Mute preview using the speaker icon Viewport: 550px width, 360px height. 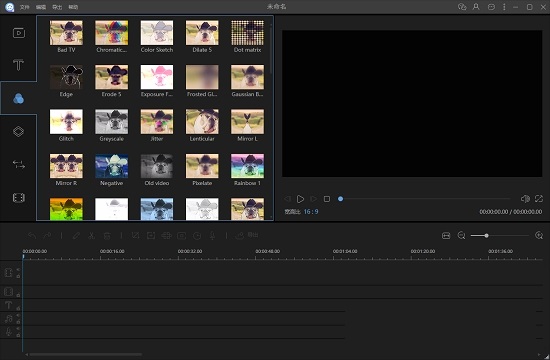click(525, 199)
